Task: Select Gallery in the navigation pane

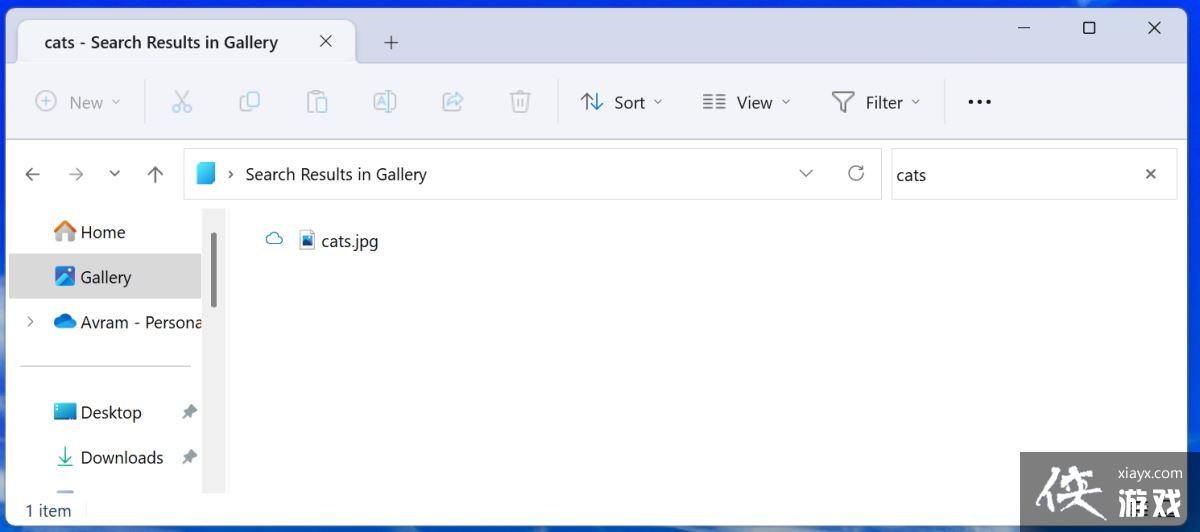Action: tap(105, 277)
